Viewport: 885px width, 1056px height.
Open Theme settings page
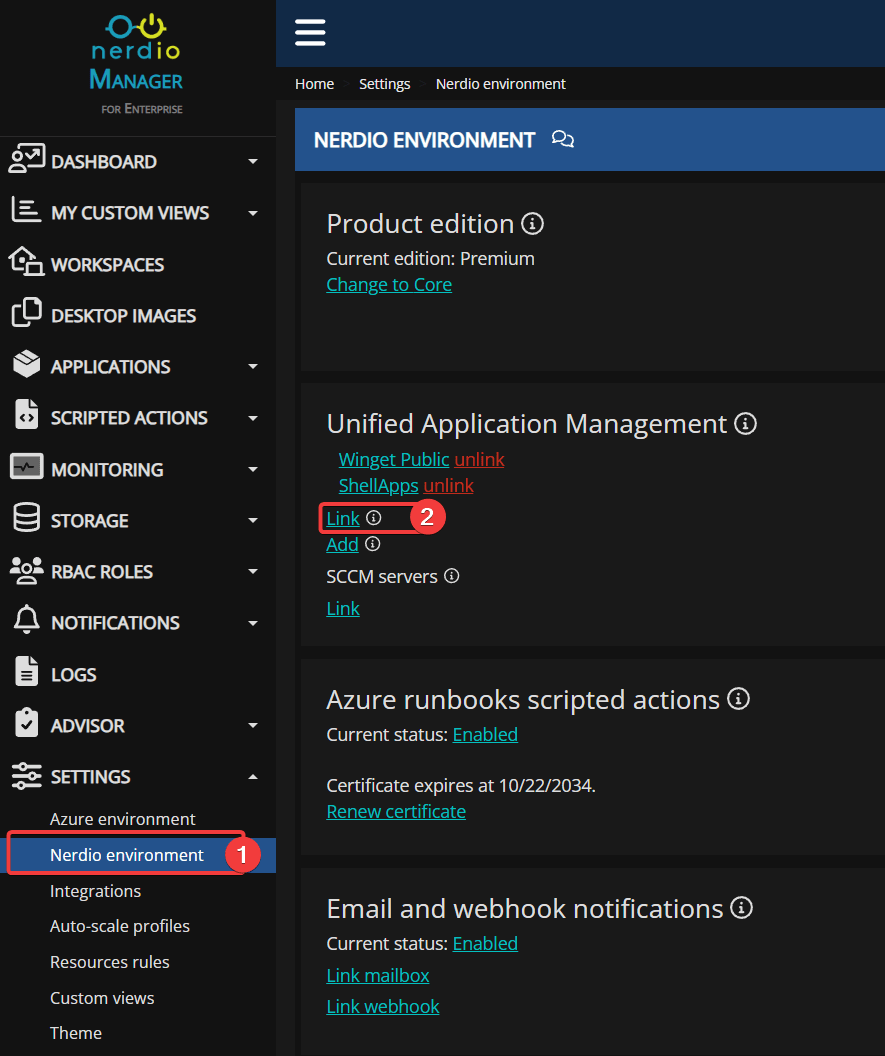[x=76, y=1033]
